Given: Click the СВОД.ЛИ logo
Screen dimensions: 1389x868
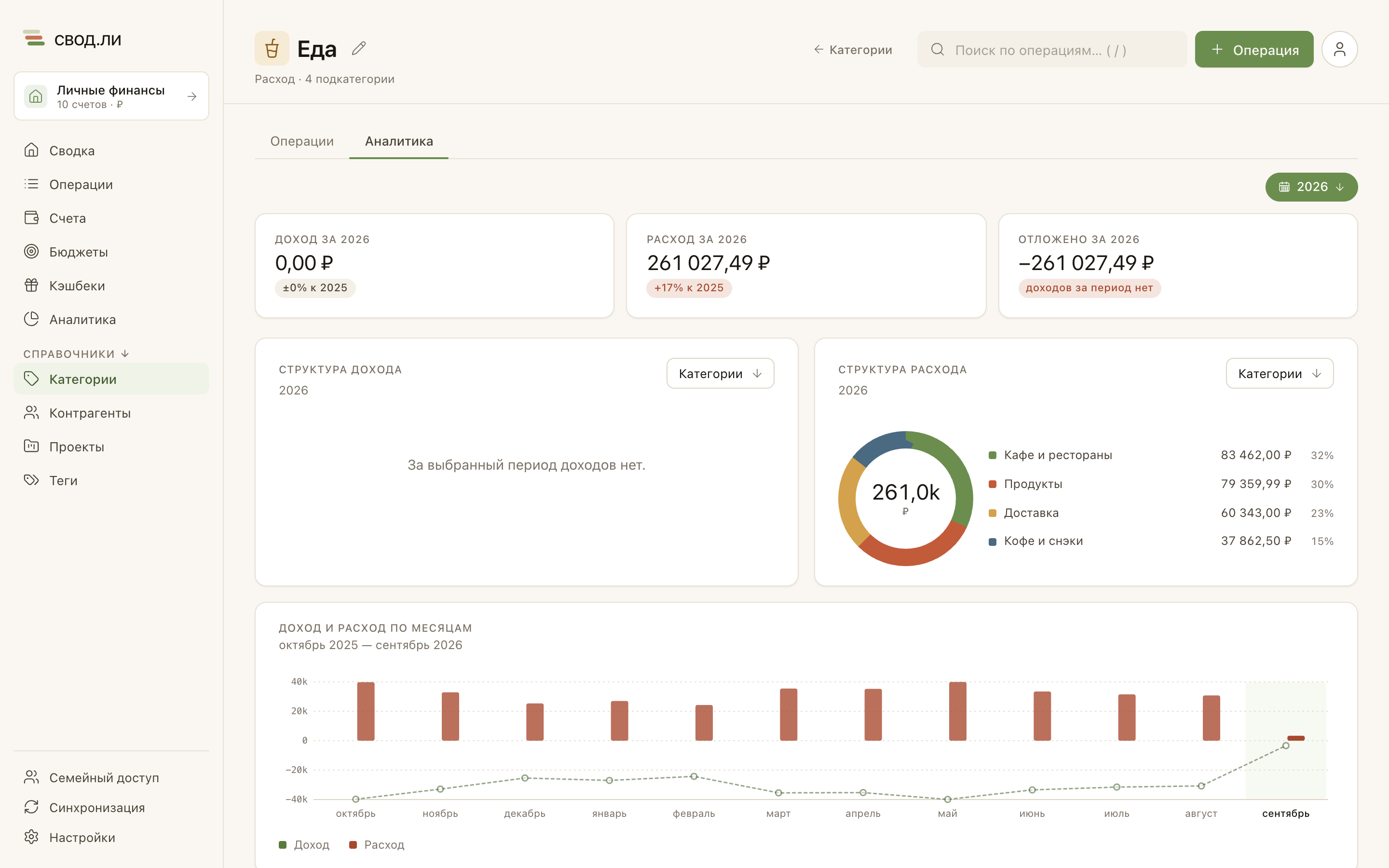Looking at the screenshot, I should [x=72, y=40].
